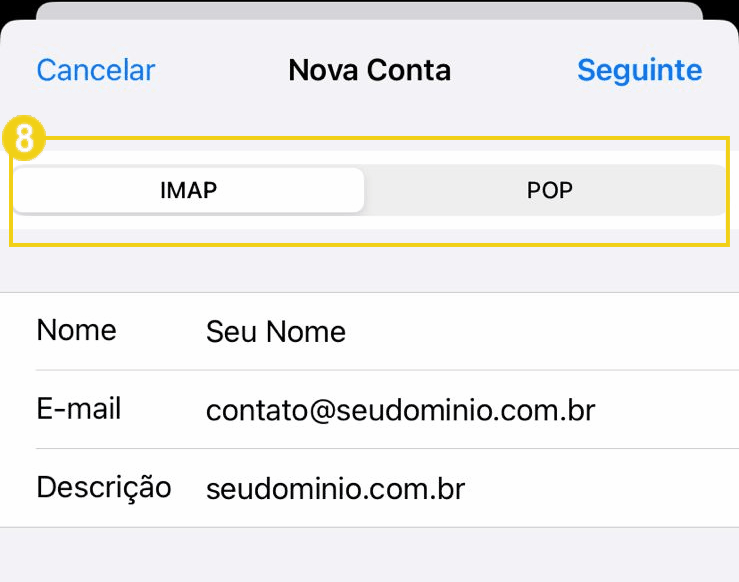739x582 pixels.
Task: Click the yellow highlight border below the IMAP segment
Action: click(189, 243)
